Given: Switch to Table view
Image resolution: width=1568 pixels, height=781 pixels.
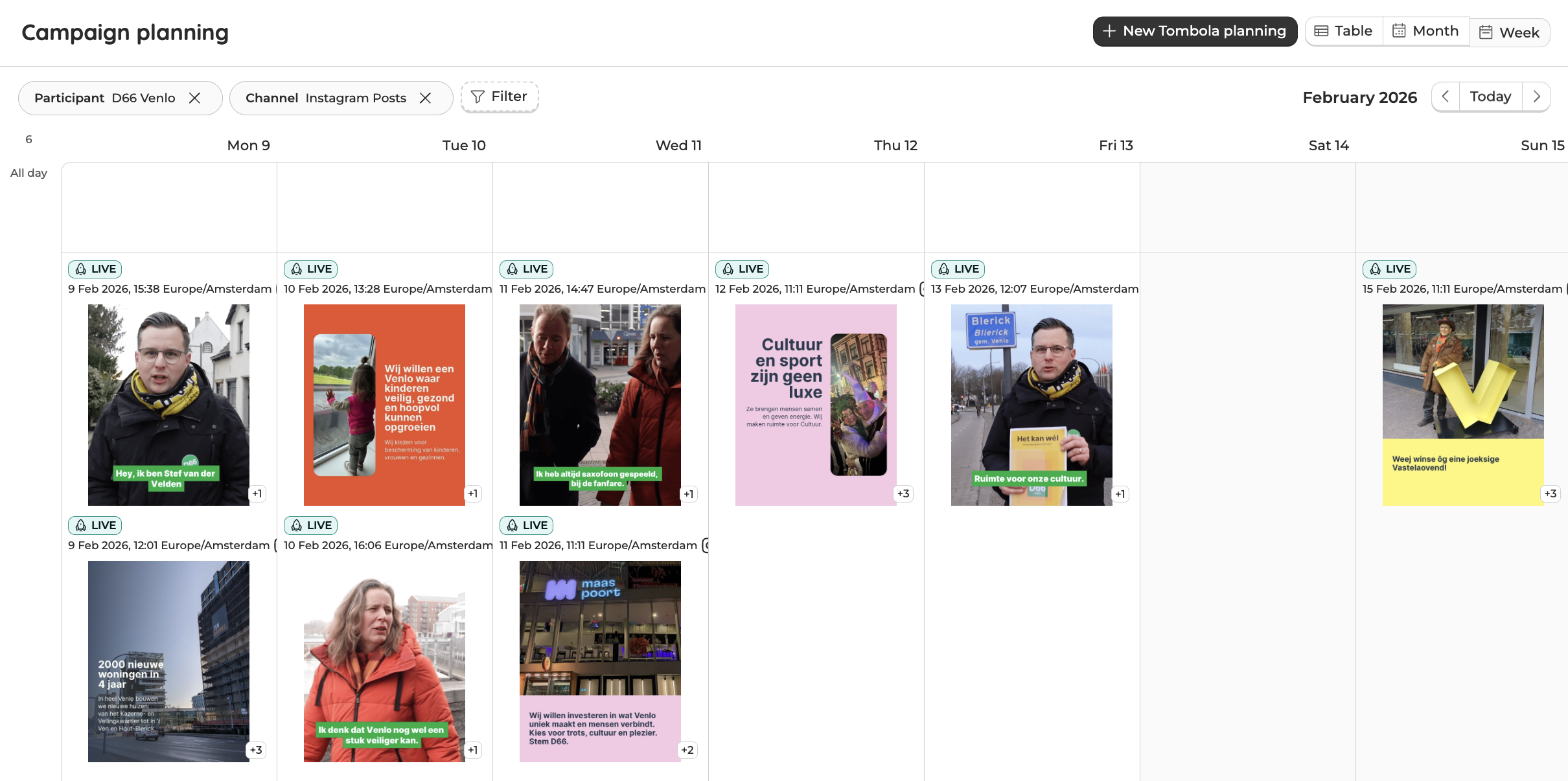Looking at the screenshot, I should coord(1344,32).
